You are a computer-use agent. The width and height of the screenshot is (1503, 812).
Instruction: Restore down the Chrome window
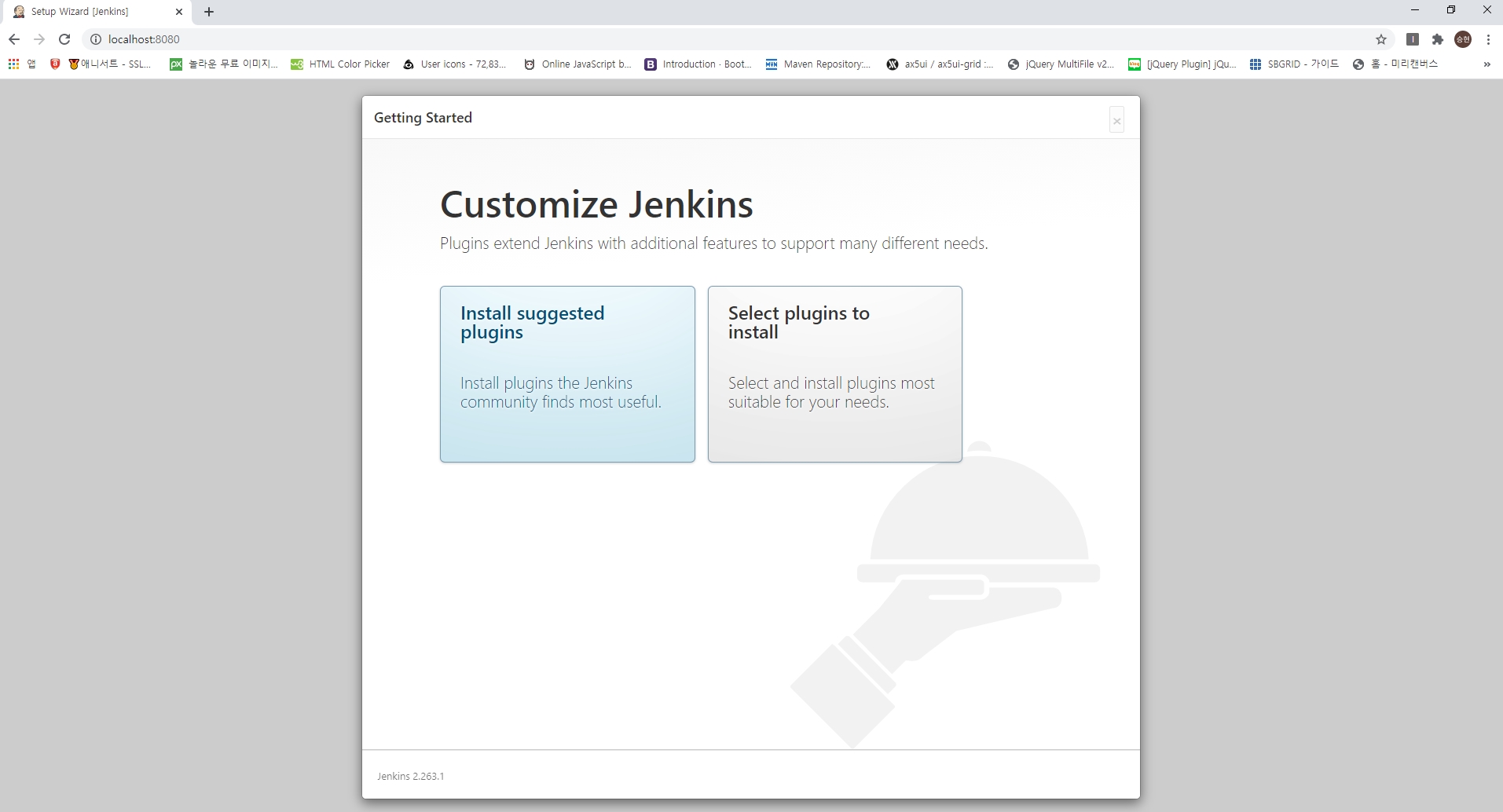1451,10
